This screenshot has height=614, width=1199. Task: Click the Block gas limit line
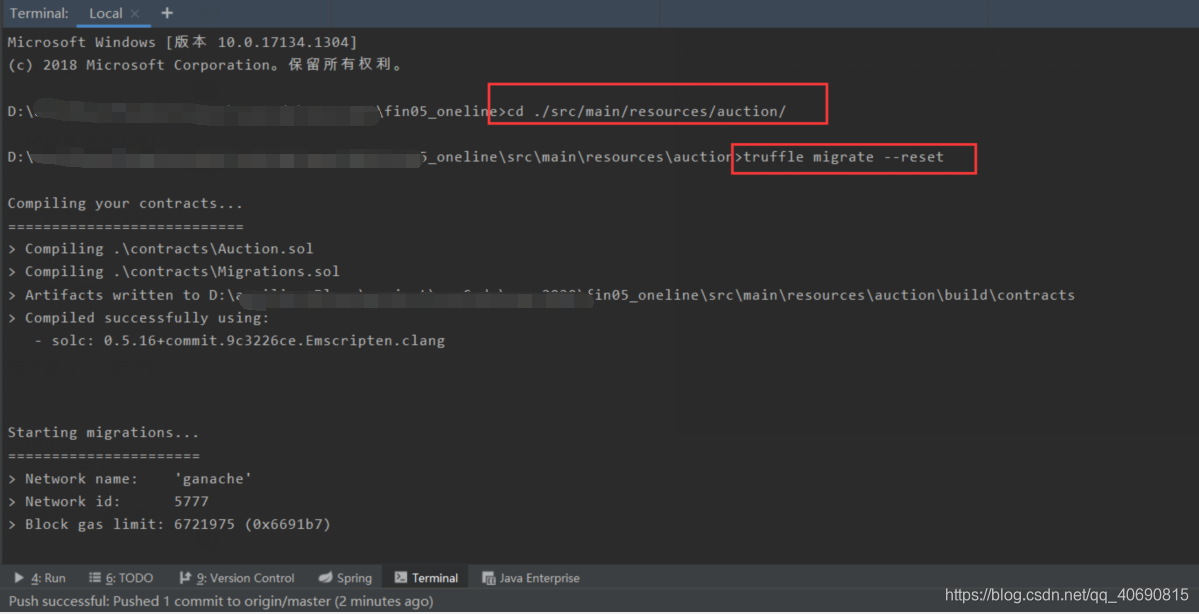(169, 525)
